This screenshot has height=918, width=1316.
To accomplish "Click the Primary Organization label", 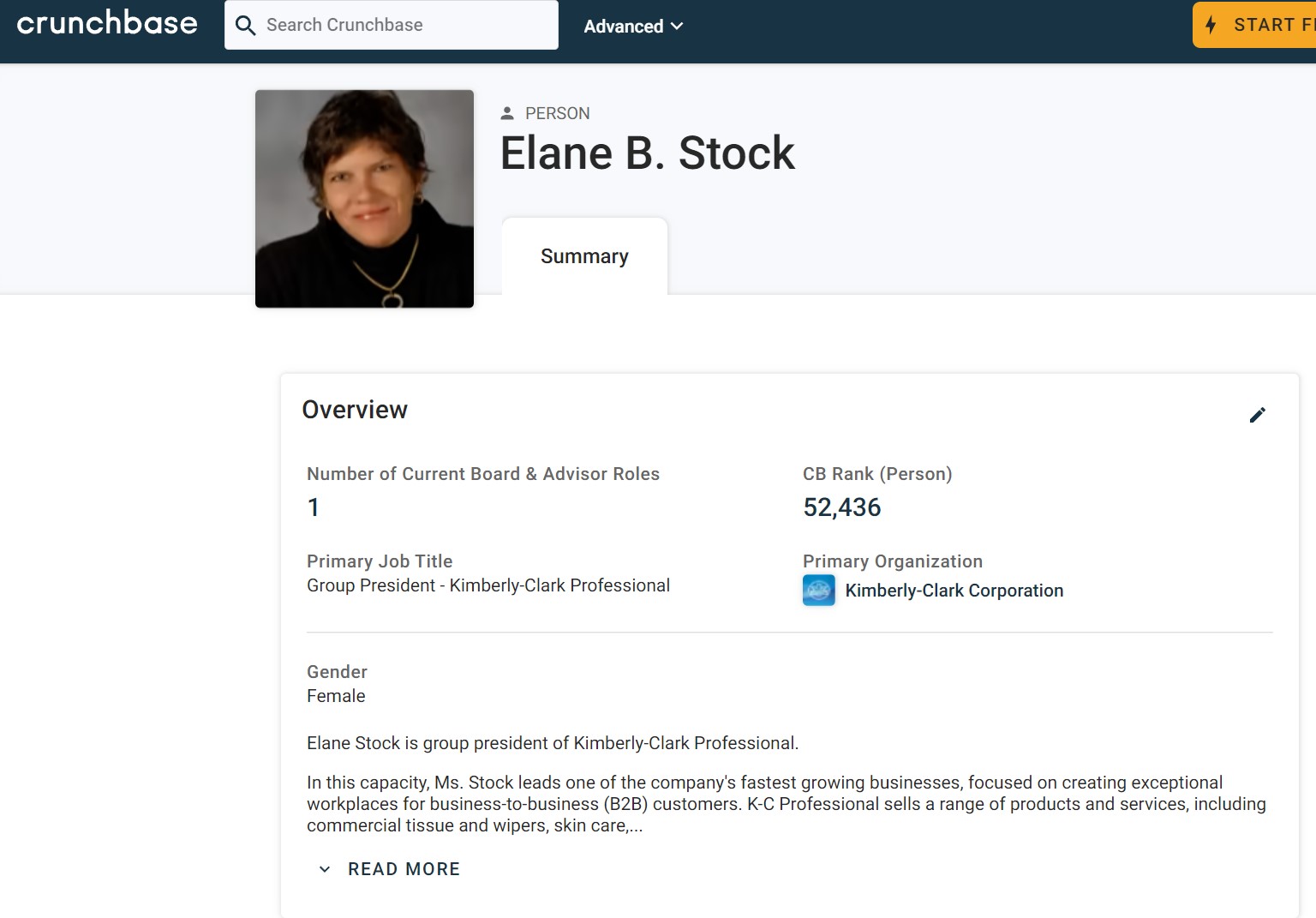I will pyautogui.click(x=893, y=561).
